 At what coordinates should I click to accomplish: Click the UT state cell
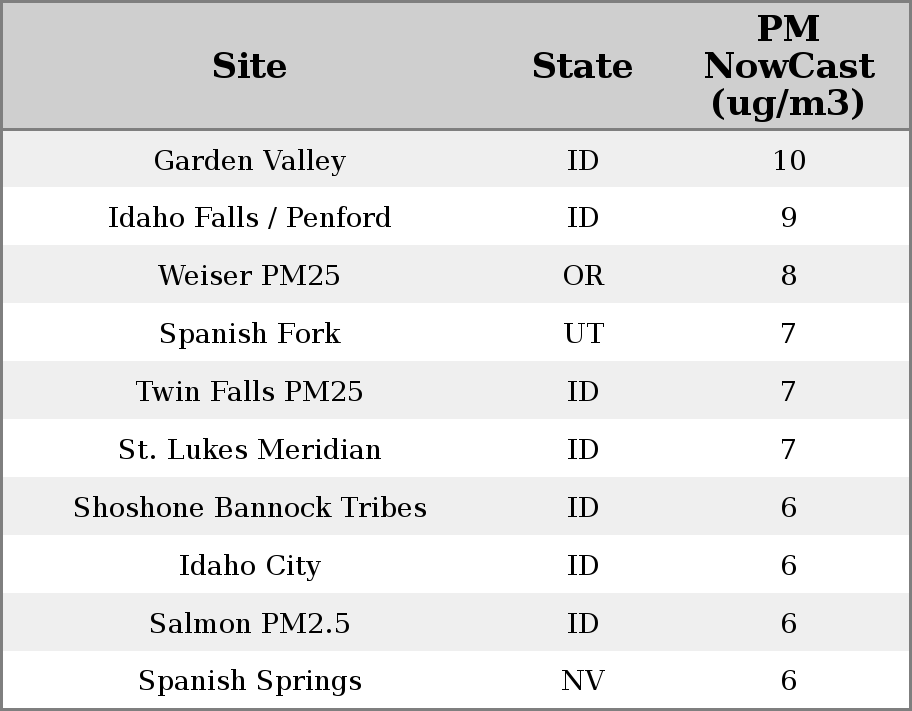(x=583, y=334)
